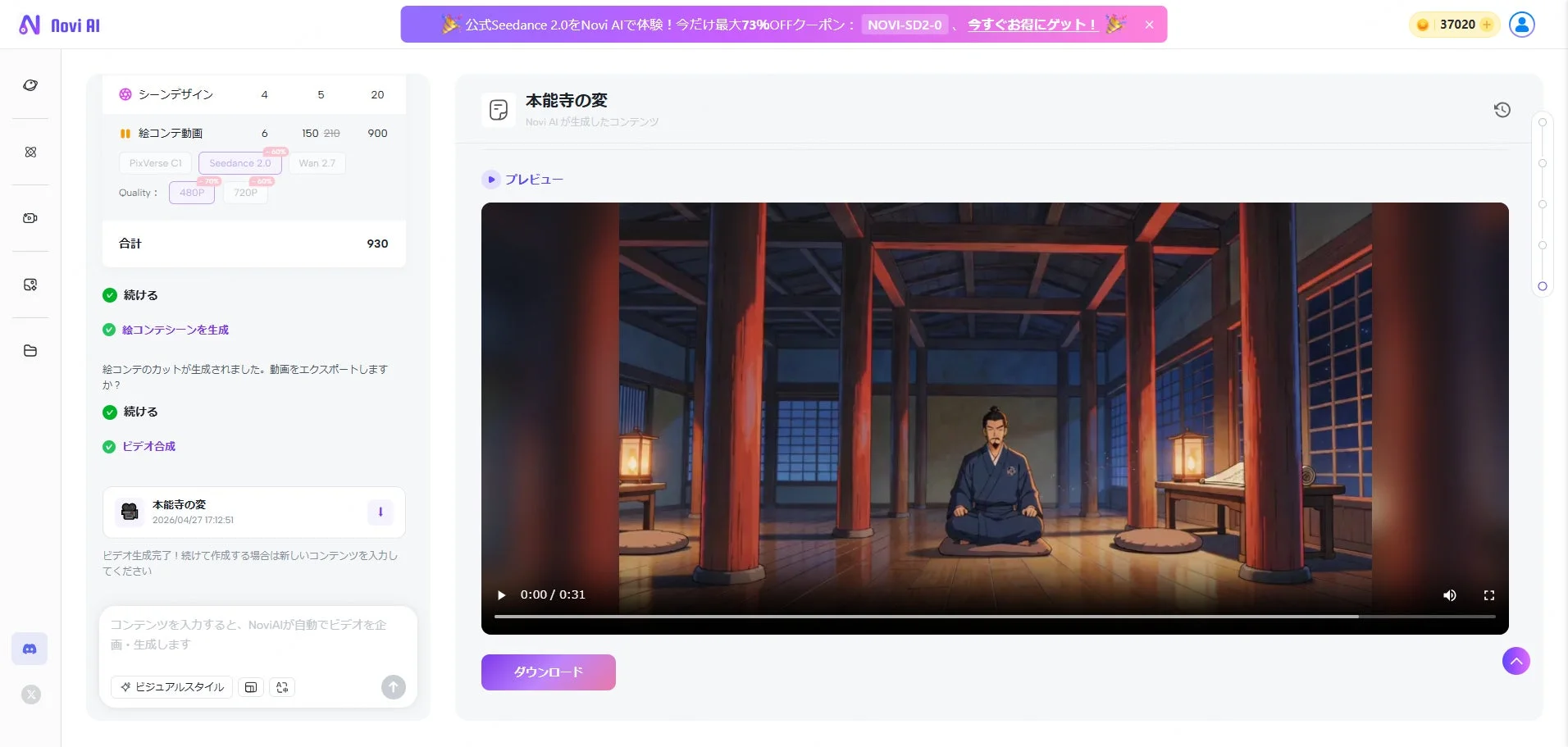Enter fullscreen mode on the video player
This screenshot has height=747, width=1568.
pyautogui.click(x=1489, y=594)
